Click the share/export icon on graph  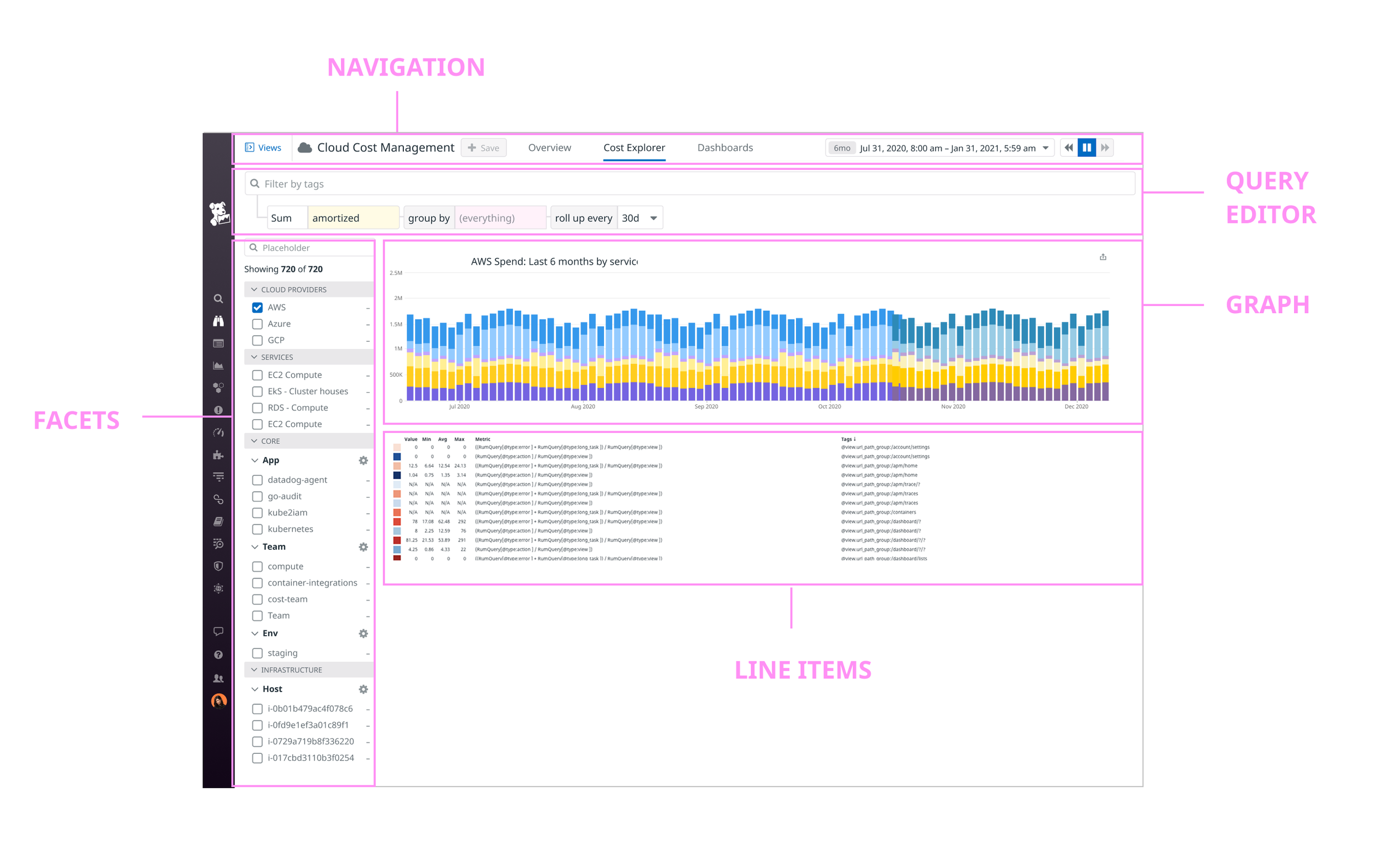point(1103,257)
